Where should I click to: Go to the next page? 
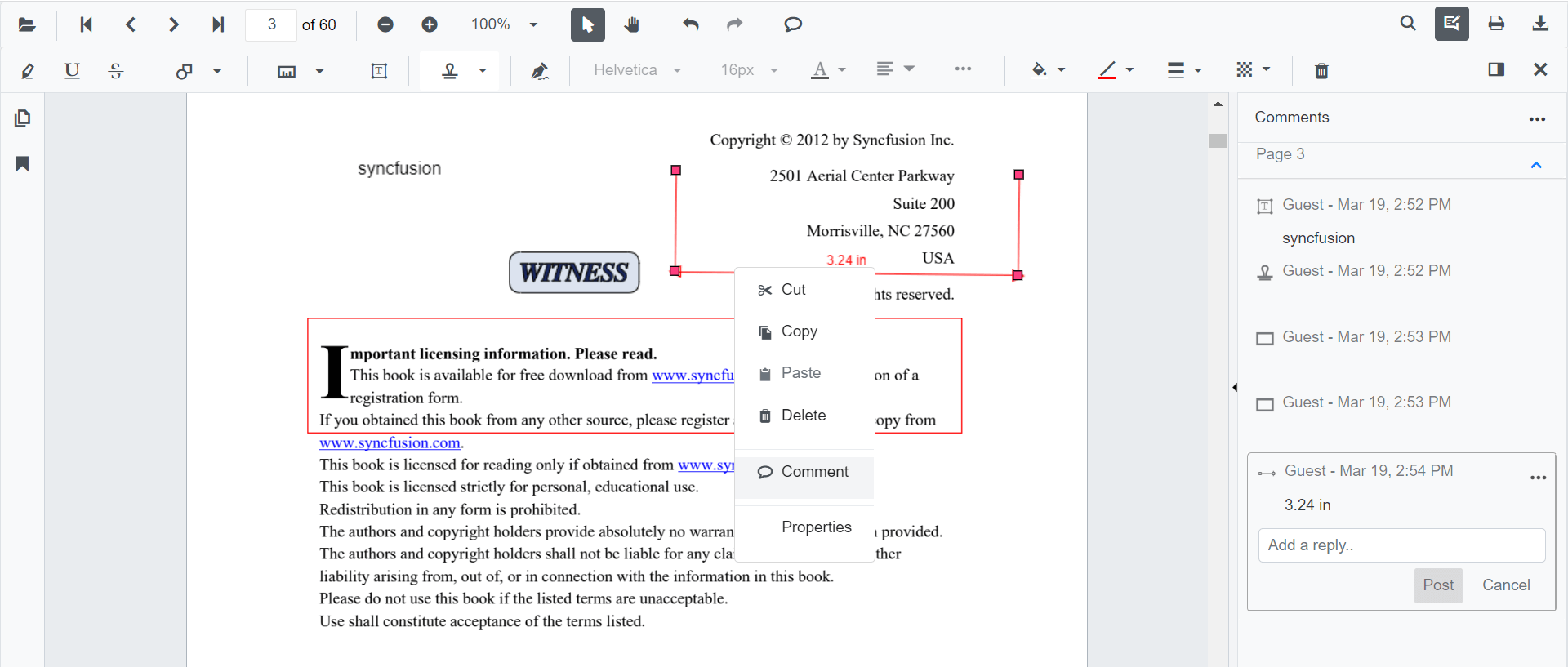173,24
